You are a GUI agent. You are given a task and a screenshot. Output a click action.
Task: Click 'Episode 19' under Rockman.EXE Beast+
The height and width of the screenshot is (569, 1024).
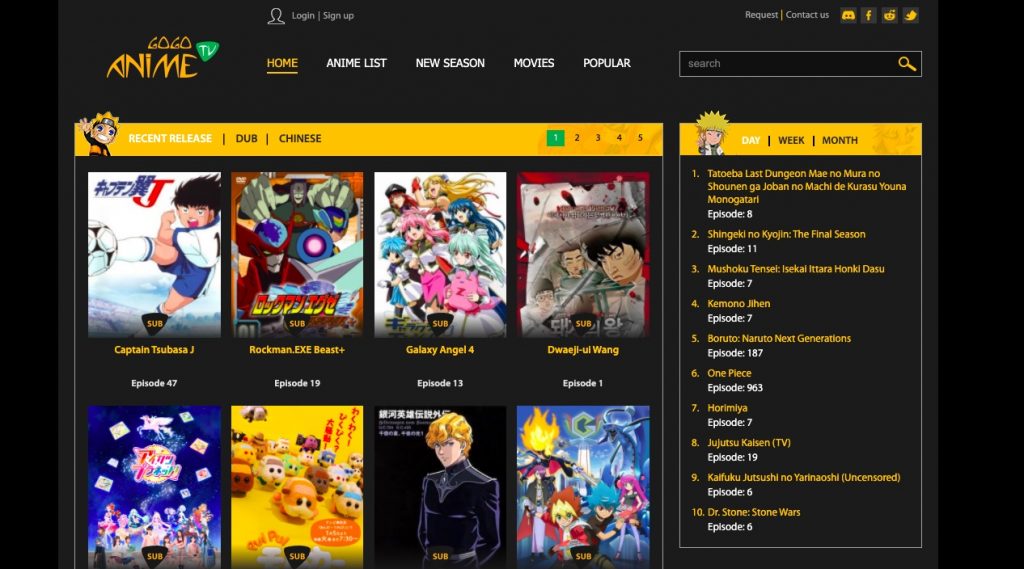click(297, 383)
